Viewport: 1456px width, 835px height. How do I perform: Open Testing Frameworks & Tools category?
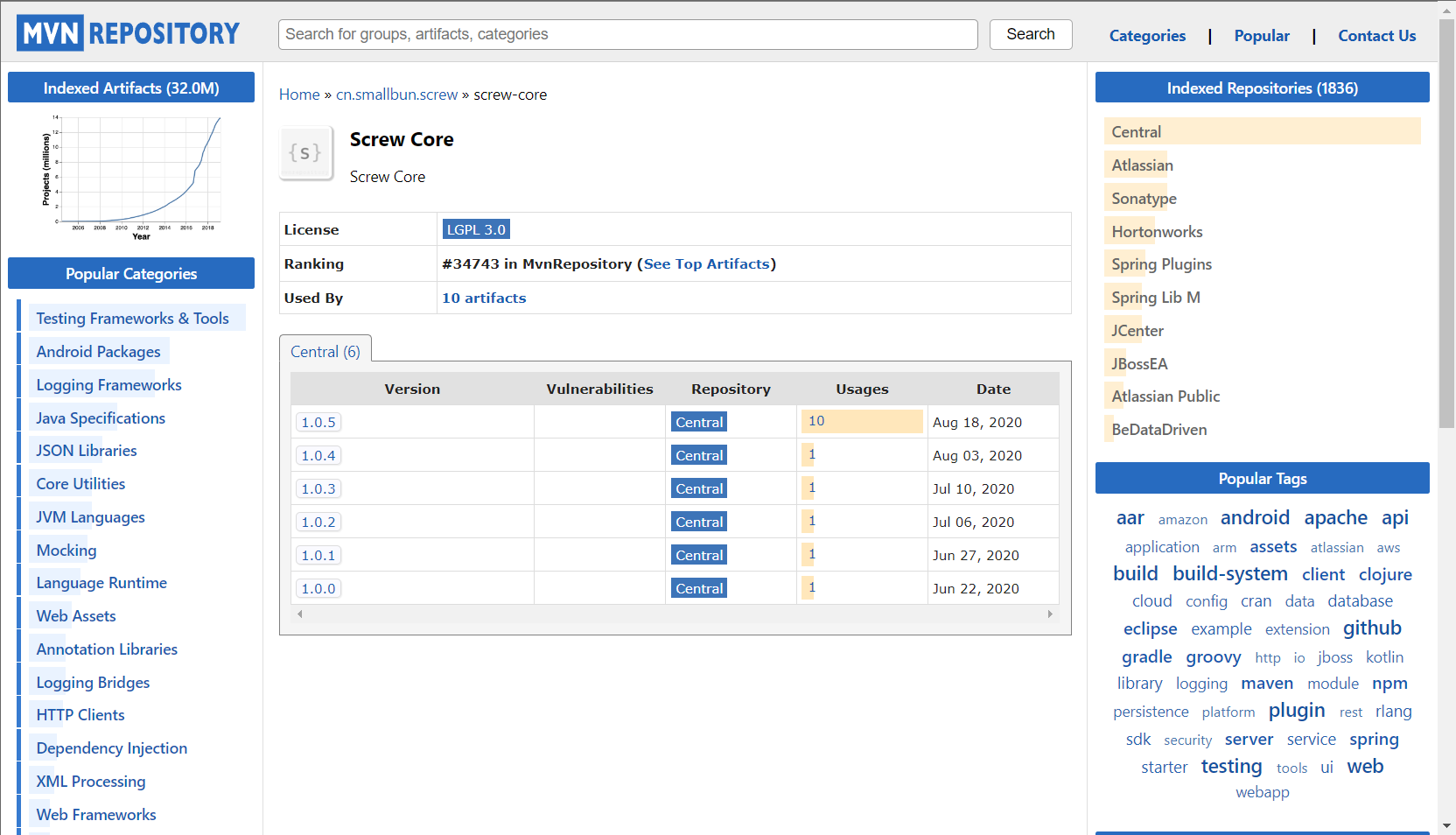pyautogui.click(x=133, y=319)
